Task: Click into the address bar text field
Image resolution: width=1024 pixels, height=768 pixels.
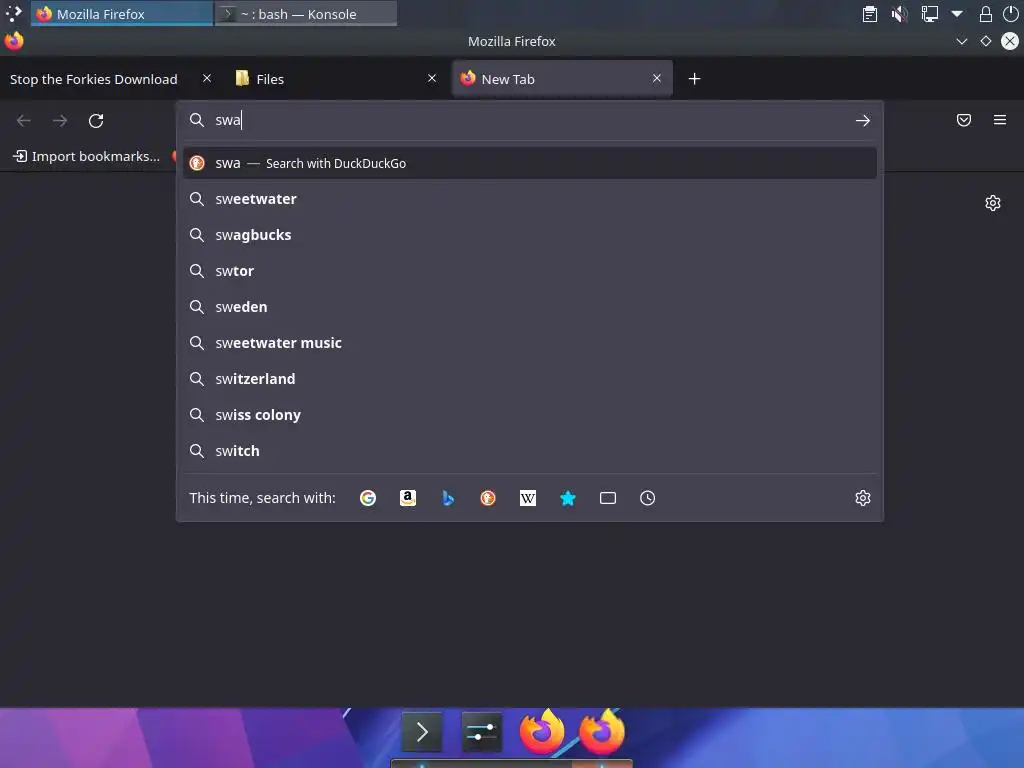Action: tap(529, 120)
